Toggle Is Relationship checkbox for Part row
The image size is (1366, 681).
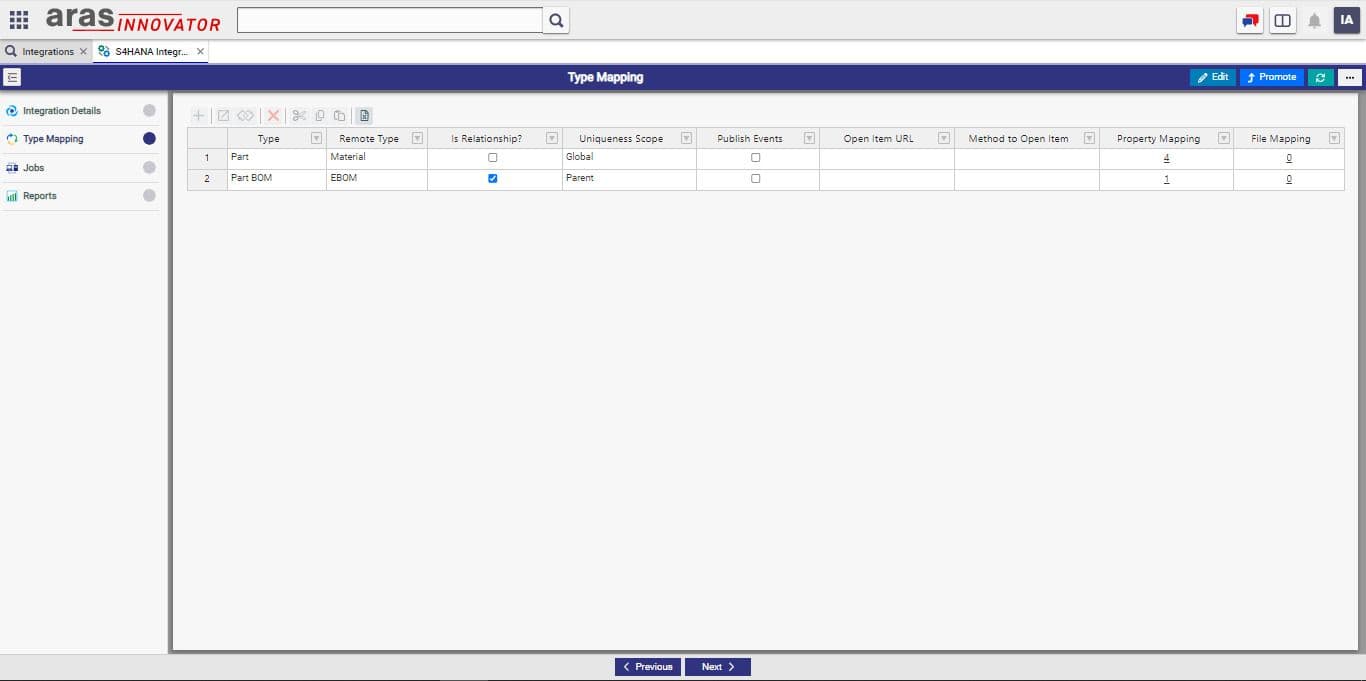click(493, 158)
